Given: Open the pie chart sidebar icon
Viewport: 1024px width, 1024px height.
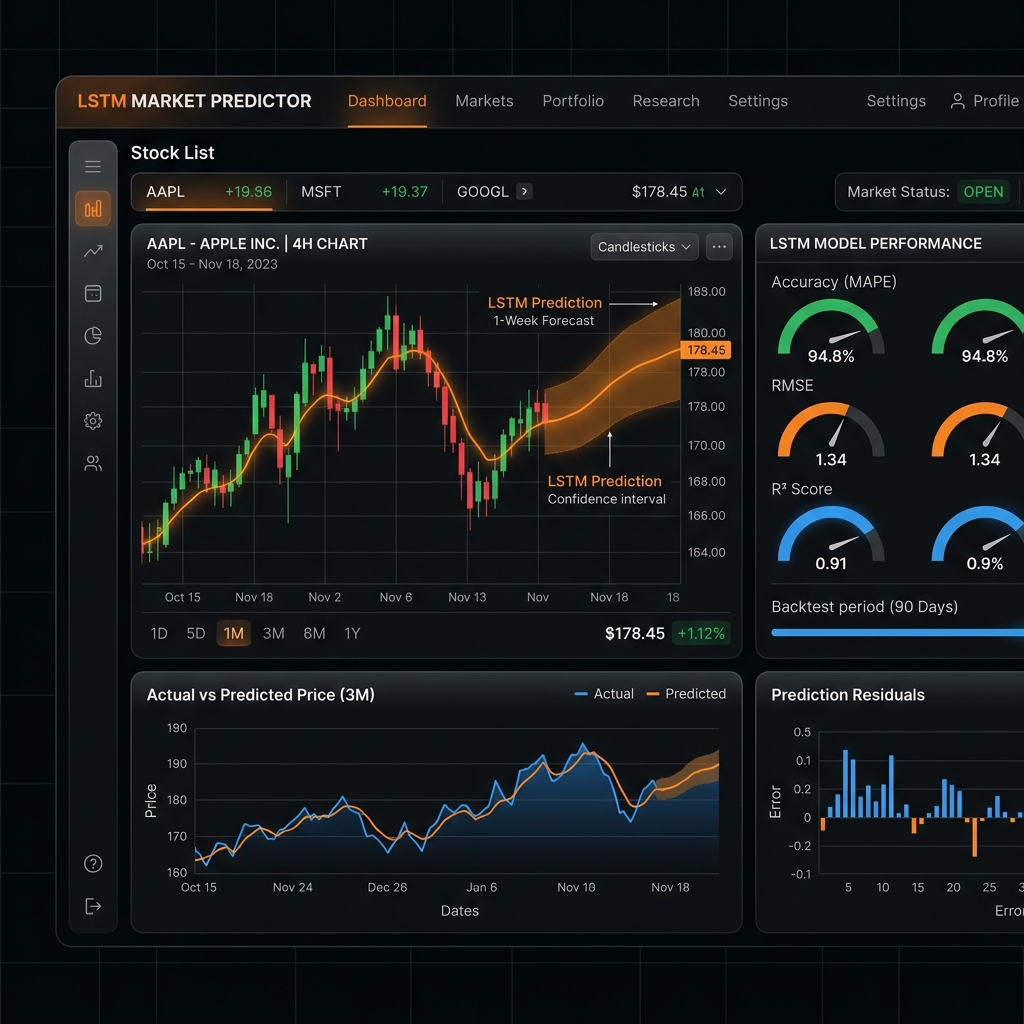Looking at the screenshot, I should coord(93,336).
